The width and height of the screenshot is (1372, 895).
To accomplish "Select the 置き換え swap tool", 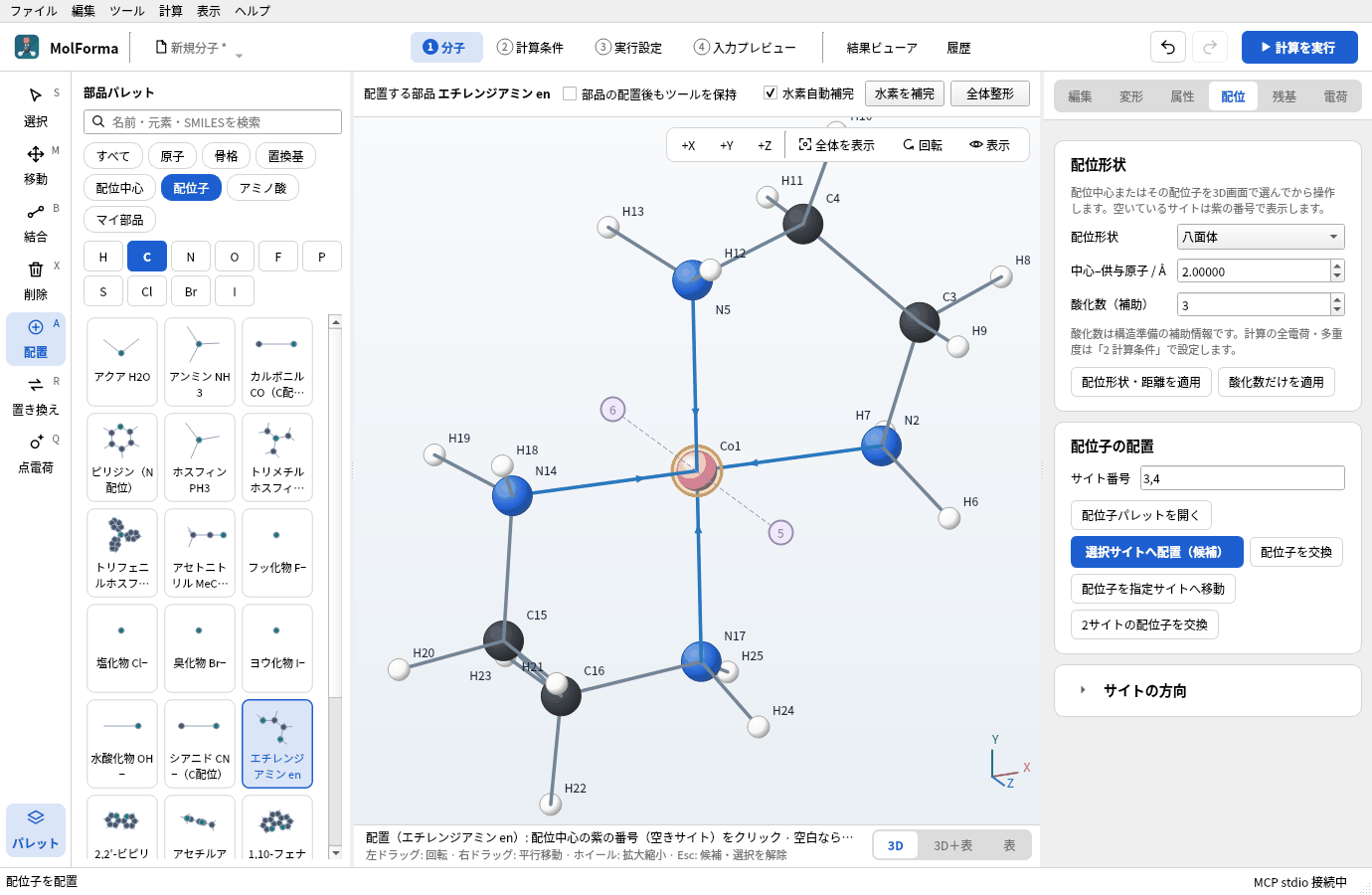I will coord(36,396).
